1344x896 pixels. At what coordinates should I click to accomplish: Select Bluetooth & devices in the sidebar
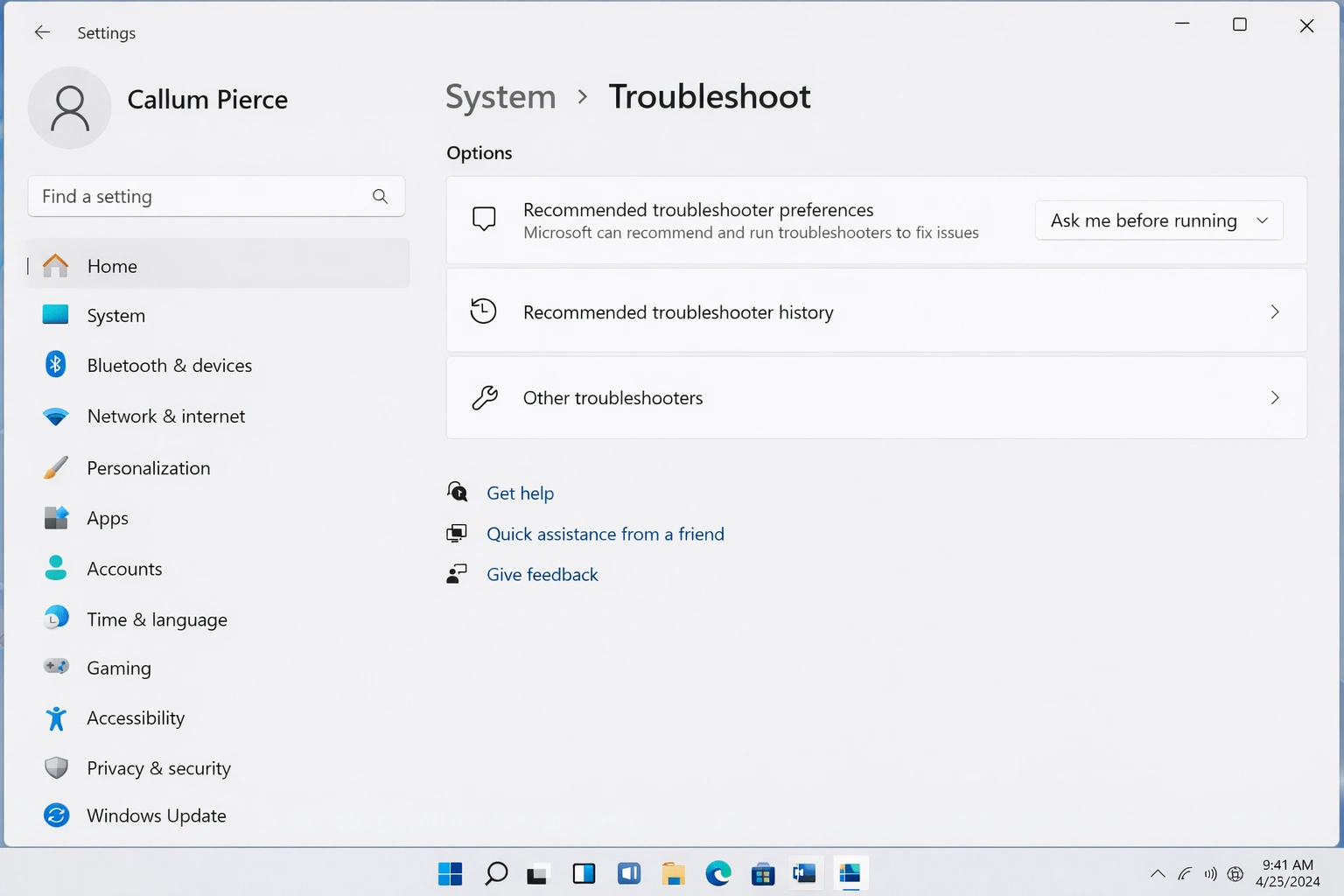[x=169, y=365]
